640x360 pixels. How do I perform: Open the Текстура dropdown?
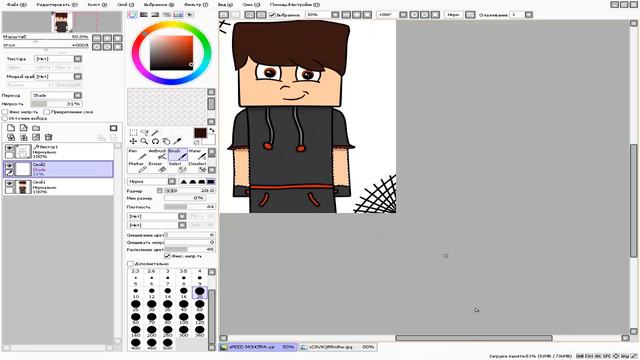[x=78, y=59]
